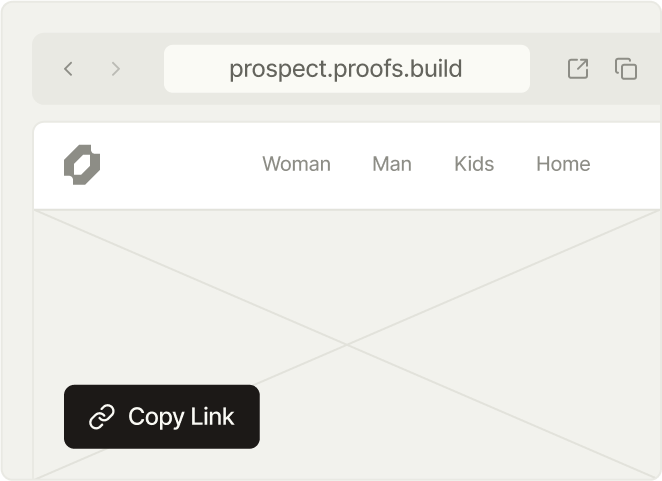Click the center crossing of placeholder diagonals
The width and height of the screenshot is (662, 481).
coord(347,345)
